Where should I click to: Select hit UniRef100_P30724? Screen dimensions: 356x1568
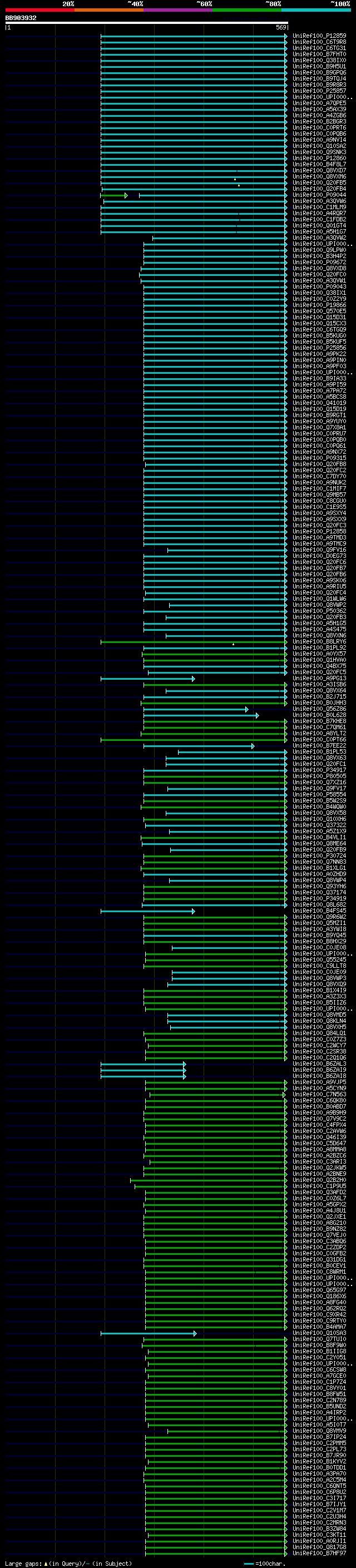[x=319, y=855]
